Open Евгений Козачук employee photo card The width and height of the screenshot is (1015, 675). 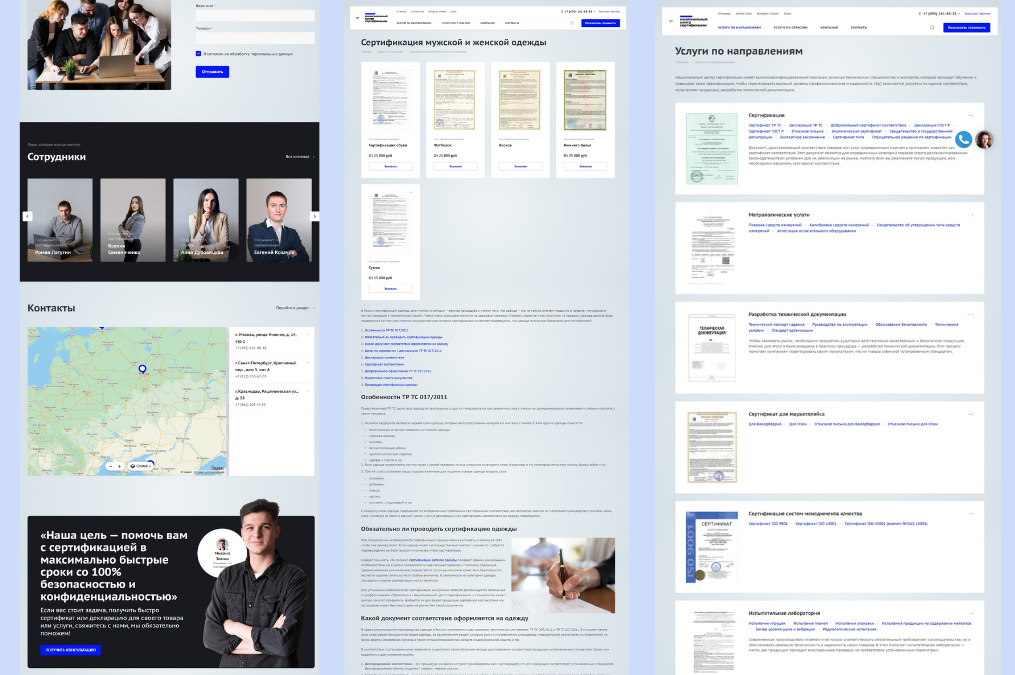pyautogui.click(x=279, y=220)
